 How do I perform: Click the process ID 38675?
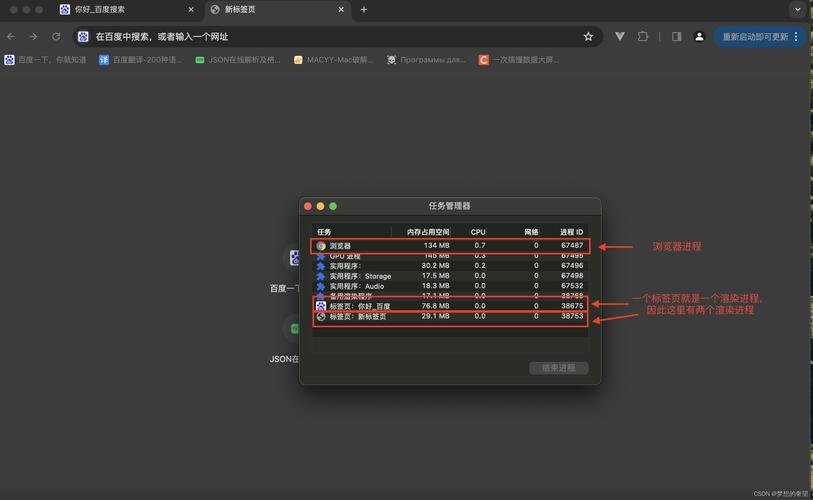click(572, 306)
